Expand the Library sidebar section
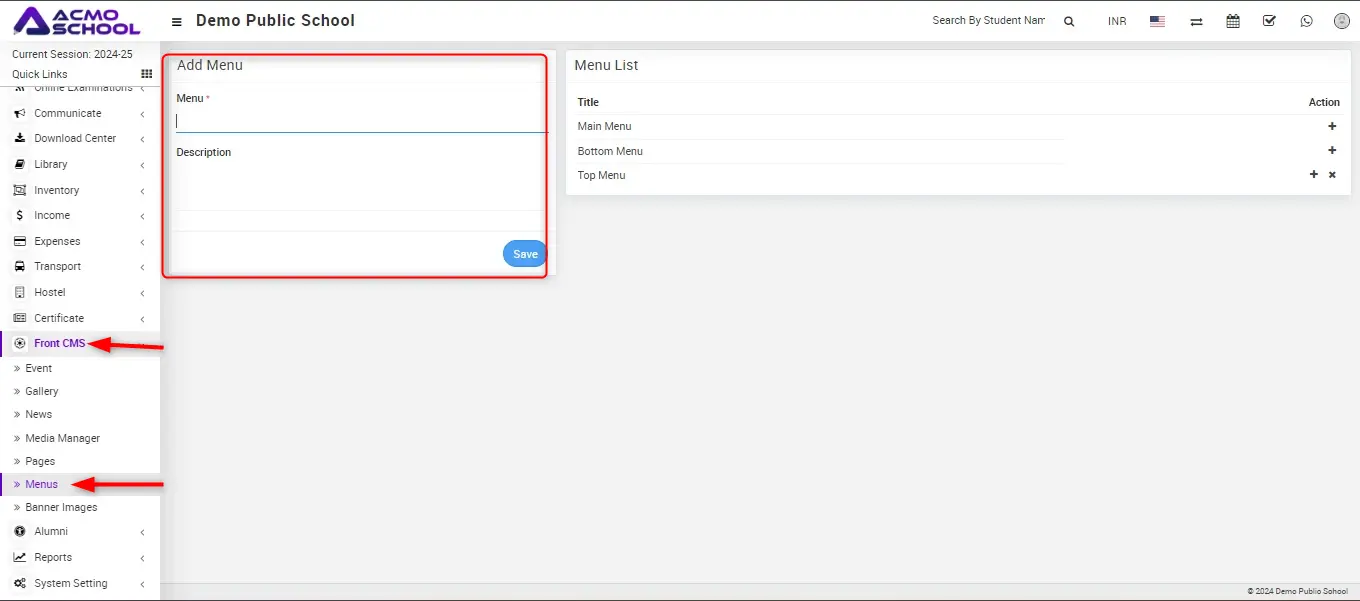Image resolution: width=1360 pixels, height=601 pixels. point(51,164)
